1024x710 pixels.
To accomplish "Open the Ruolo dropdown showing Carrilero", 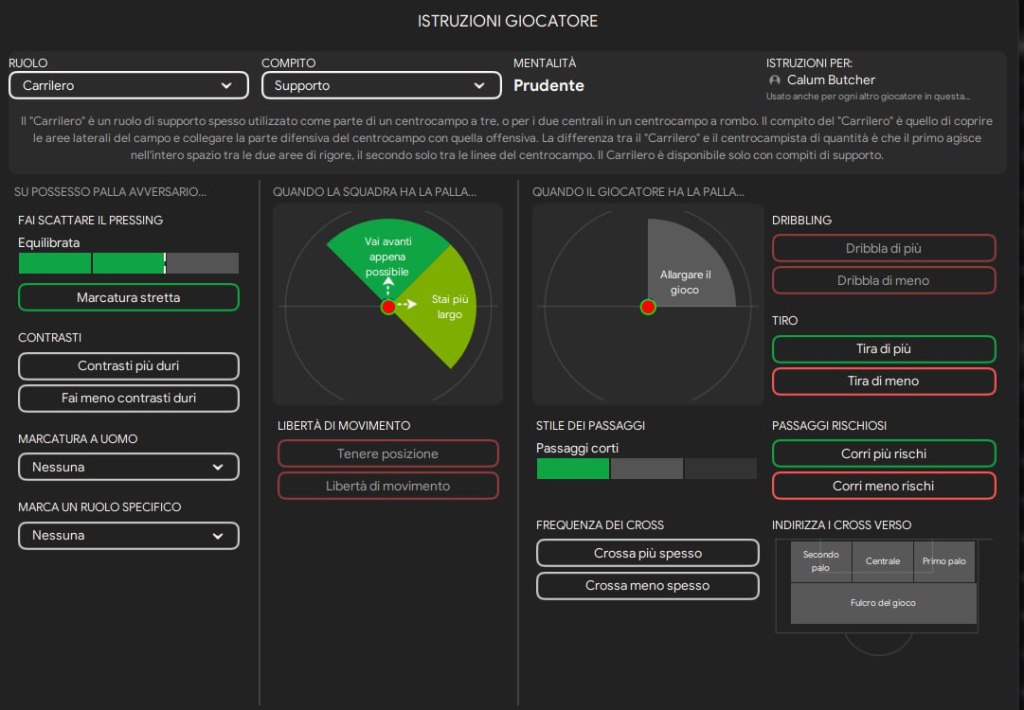I will (127, 86).
